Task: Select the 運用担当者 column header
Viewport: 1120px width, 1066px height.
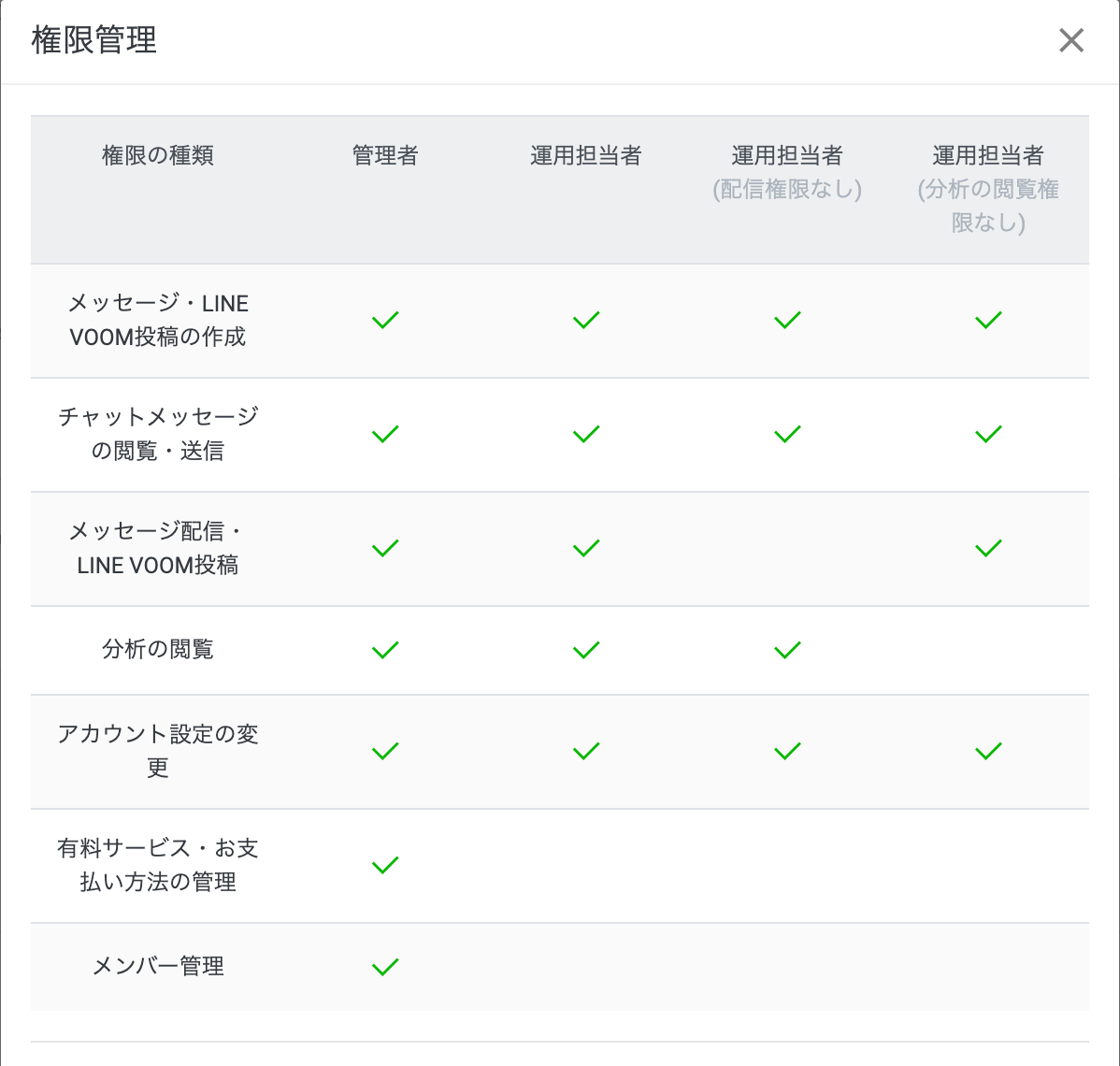Action: (x=585, y=156)
